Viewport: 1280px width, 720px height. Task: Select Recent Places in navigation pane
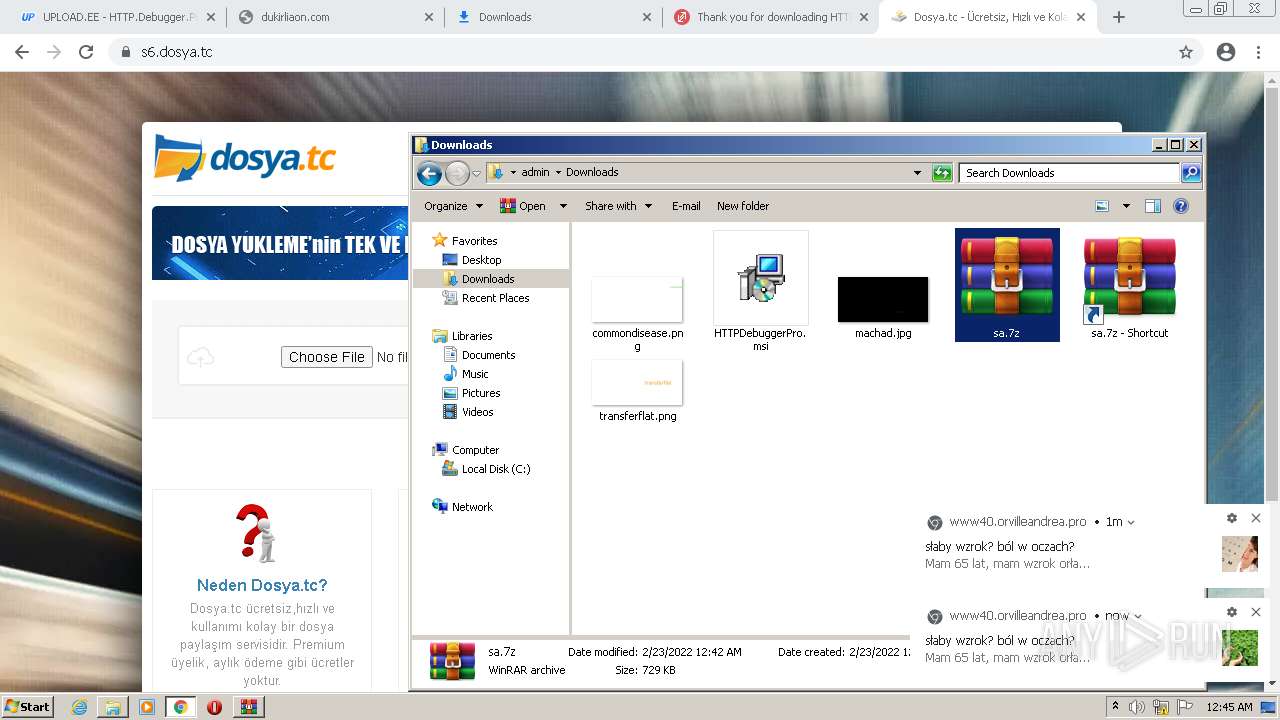coord(495,298)
